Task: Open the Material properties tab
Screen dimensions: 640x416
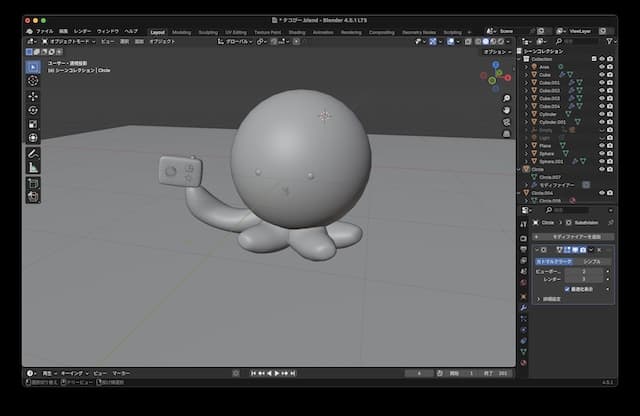Action: pyautogui.click(x=524, y=363)
